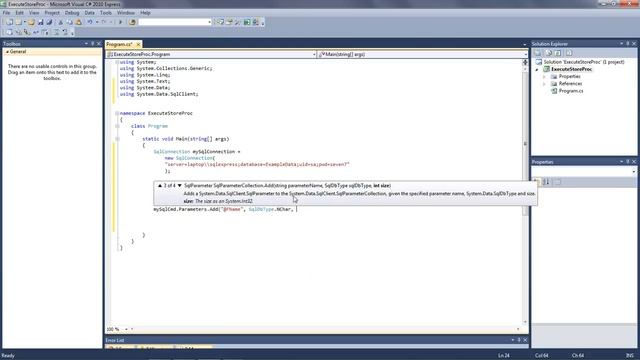Open the Tools menu
The width and height of the screenshot is (640, 360).
pyautogui.click(x=106, y=13)
